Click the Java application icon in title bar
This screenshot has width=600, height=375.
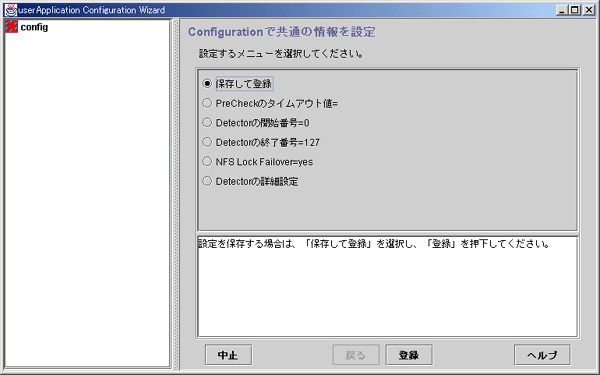click(10, 10)
